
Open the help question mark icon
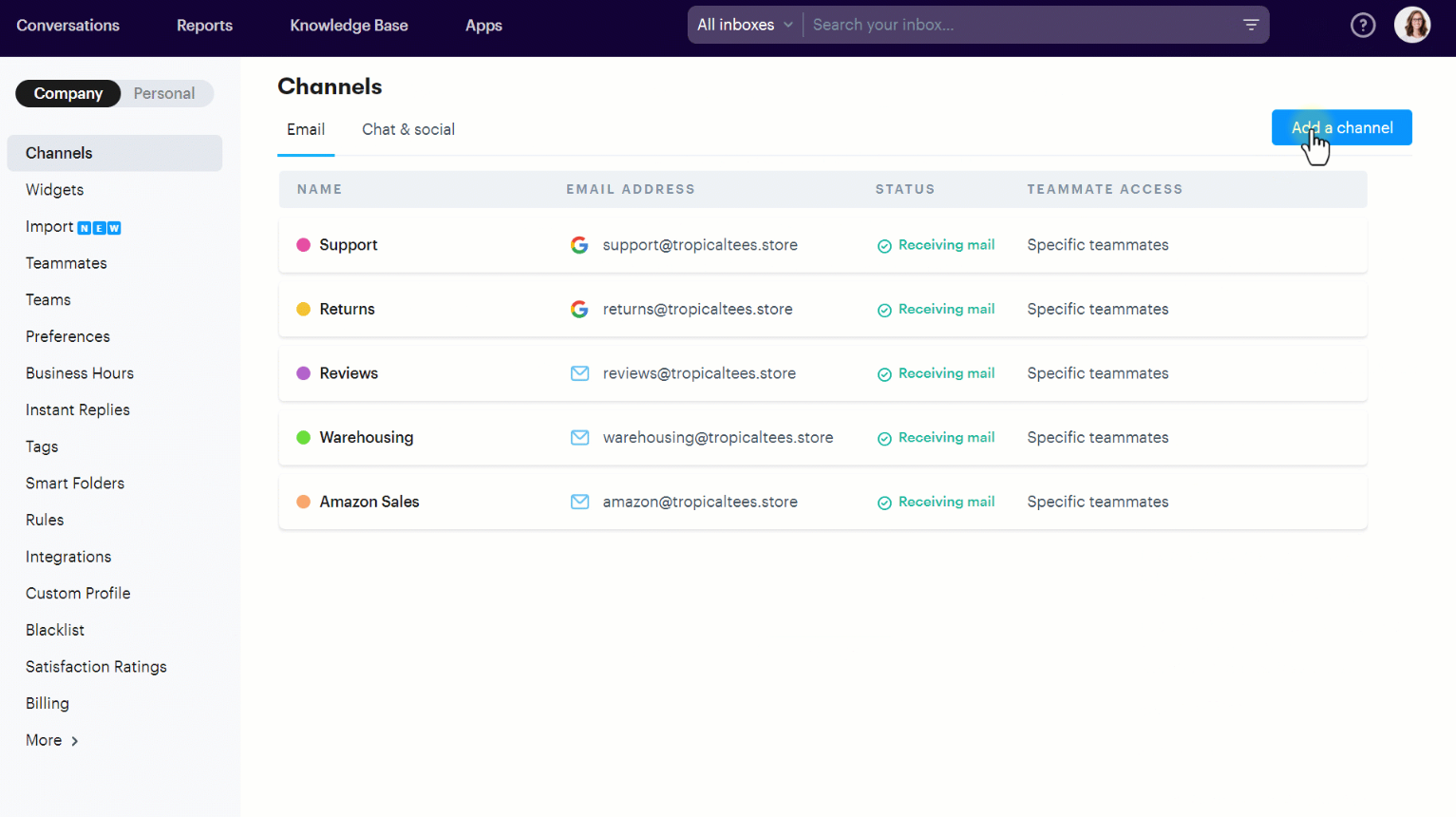pyautogui.click(x=1363, y=25)
